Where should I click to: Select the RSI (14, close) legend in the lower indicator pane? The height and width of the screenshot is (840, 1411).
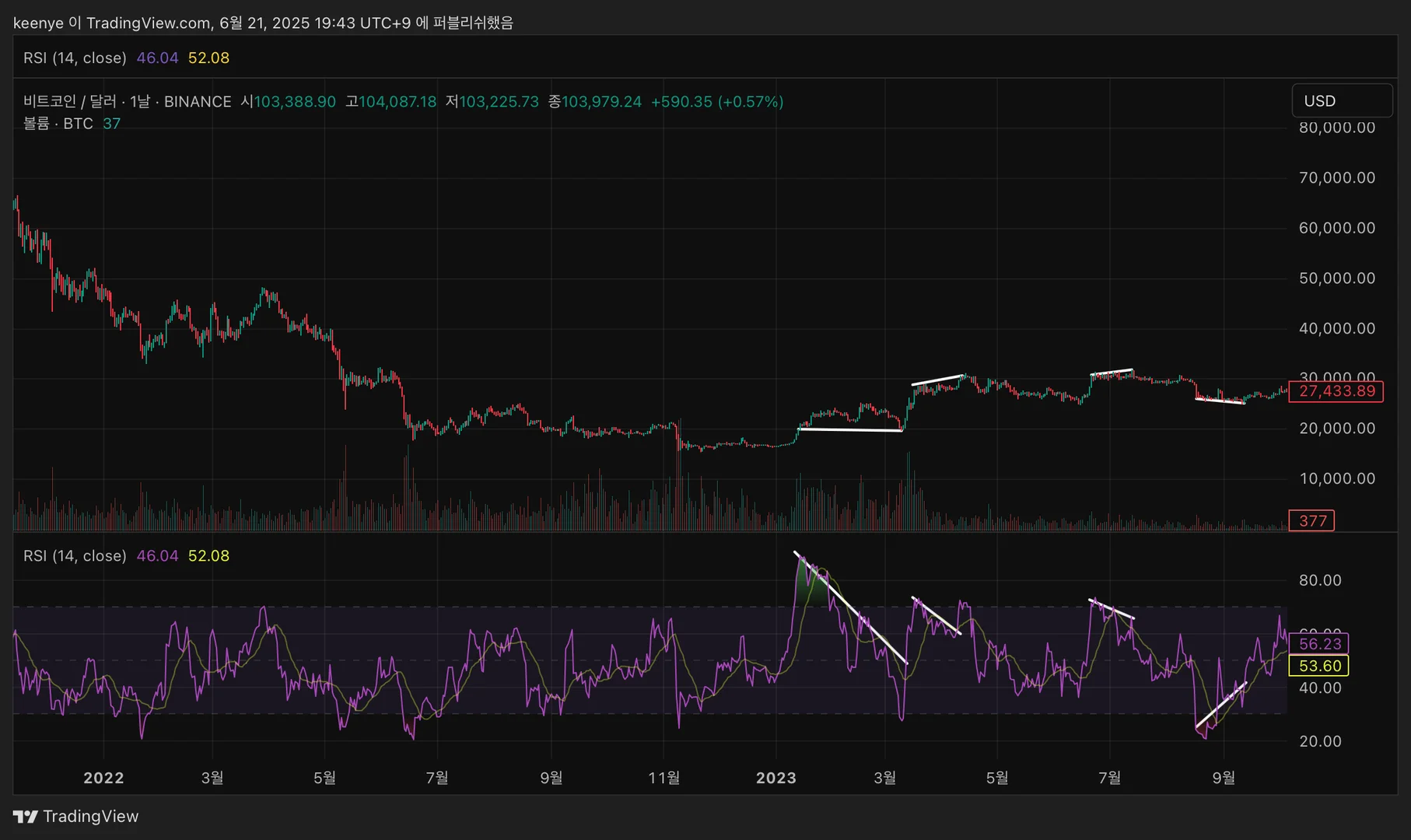click(75, 556)
